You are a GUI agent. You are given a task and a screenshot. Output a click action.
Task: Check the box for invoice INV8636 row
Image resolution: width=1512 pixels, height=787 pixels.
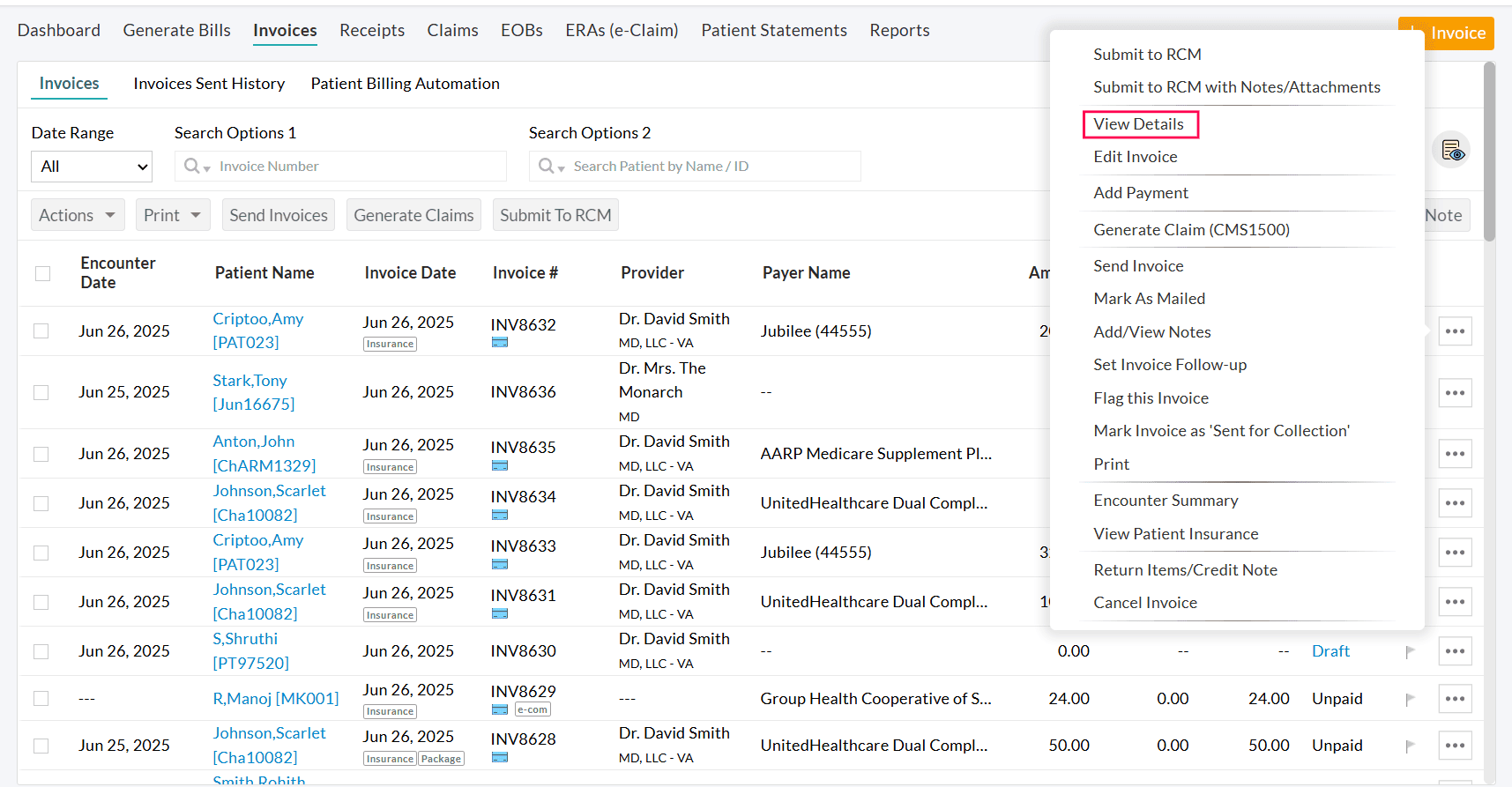(x=41, y=392)
